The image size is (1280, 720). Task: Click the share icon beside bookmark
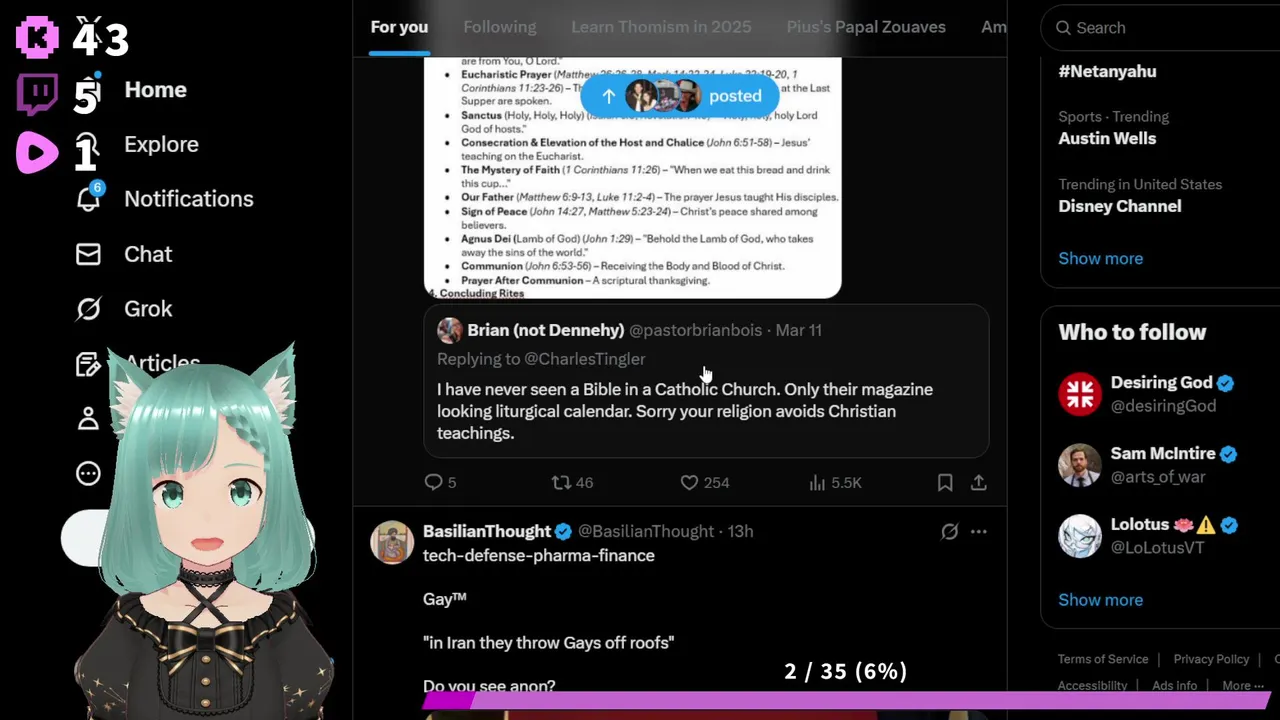click(979, 482)
